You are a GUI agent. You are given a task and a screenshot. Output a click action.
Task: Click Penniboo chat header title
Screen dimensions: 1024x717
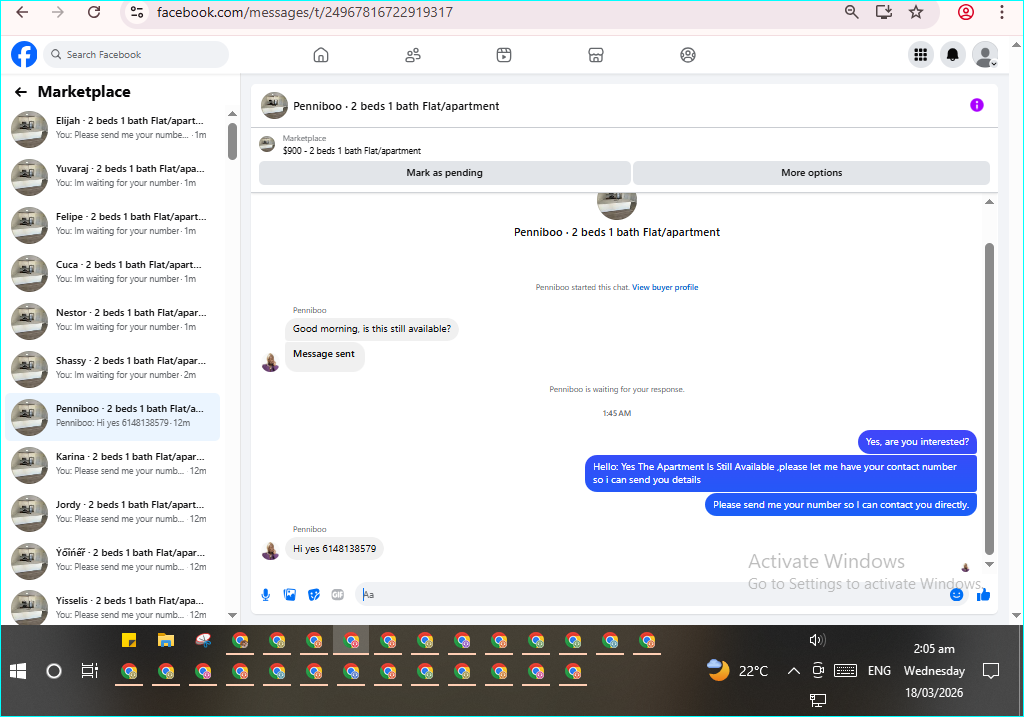point(396,106)
